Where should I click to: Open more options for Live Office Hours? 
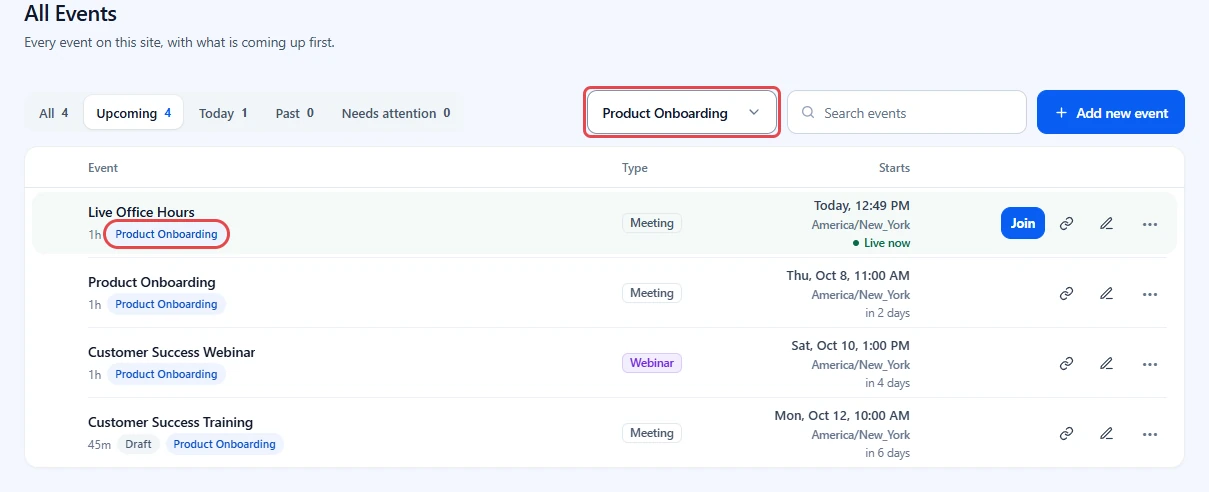coord(1149,224)
